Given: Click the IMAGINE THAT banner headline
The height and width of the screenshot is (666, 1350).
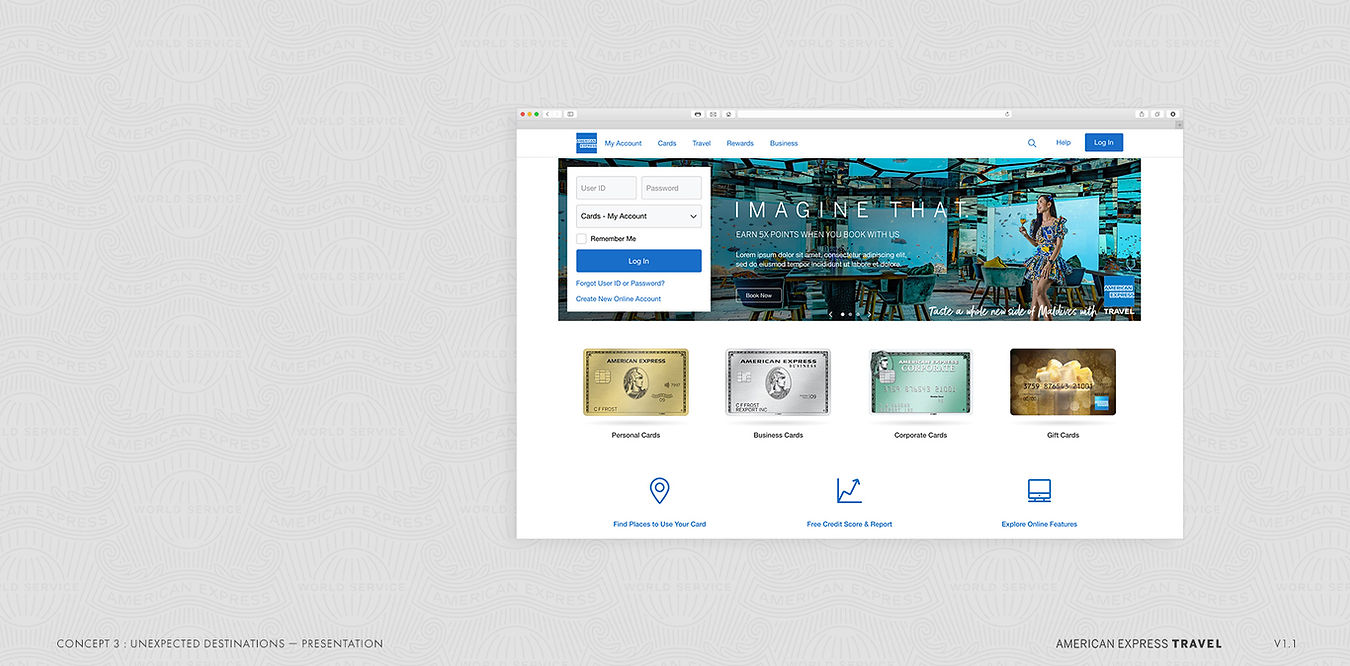Looking at the screenshot, I should [853, 210].
